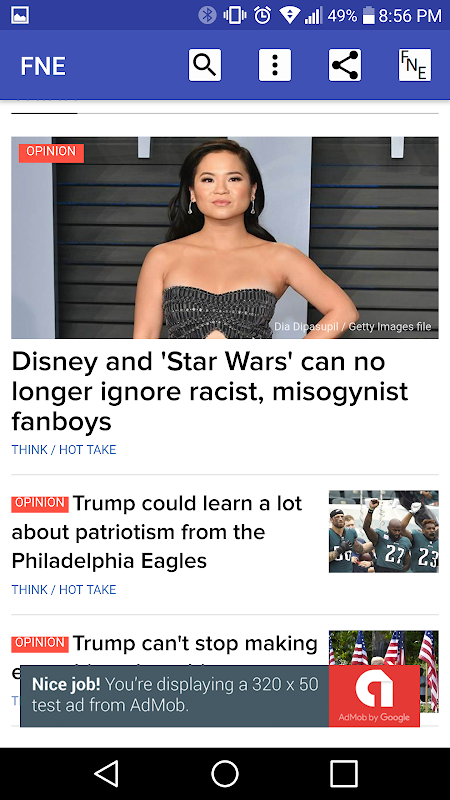Open Trump and Philadelphia Eagles article headline

(157, 532)
